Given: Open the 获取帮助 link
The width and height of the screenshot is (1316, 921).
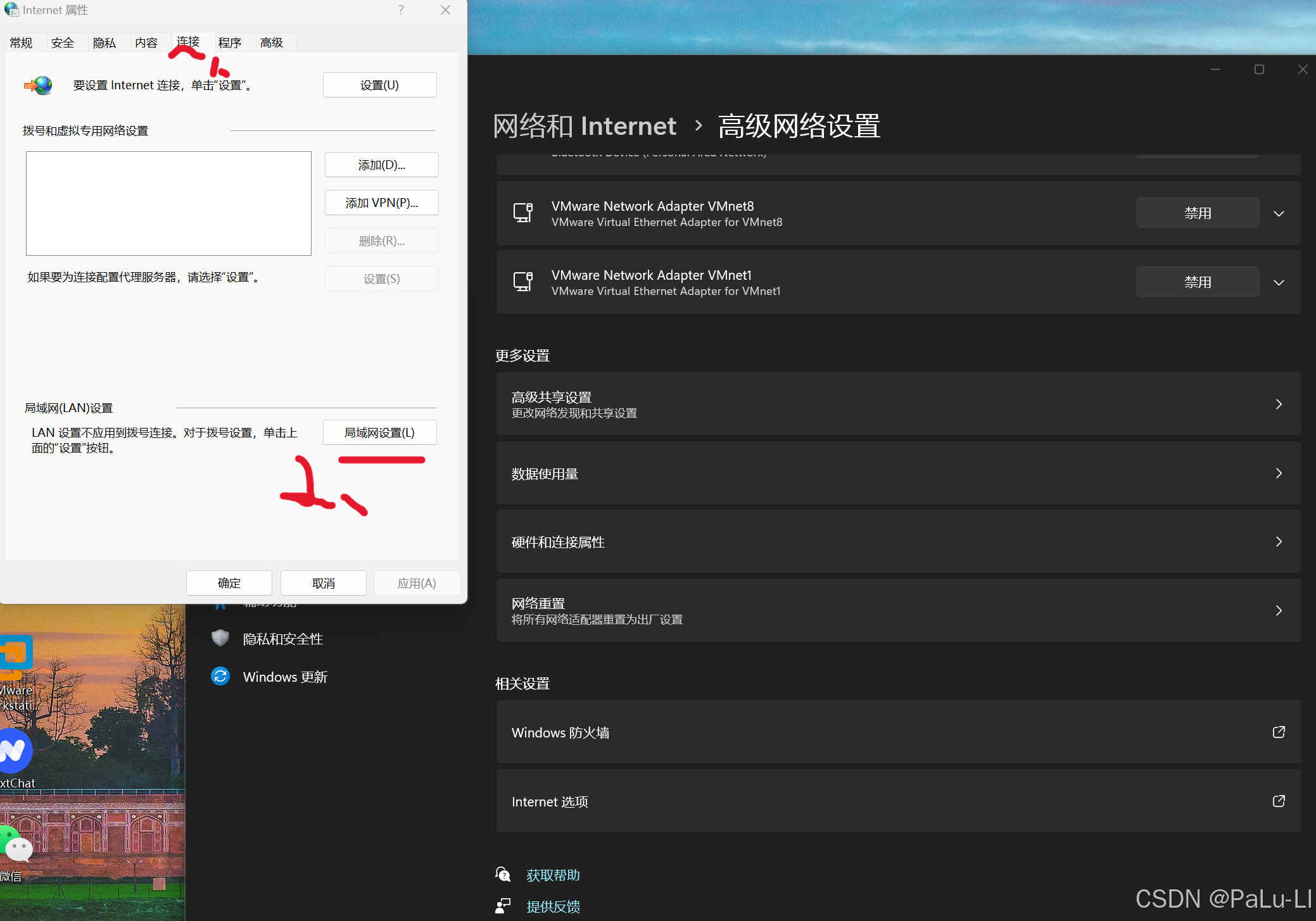Looking at the screenshot, I should click(553, 875).
